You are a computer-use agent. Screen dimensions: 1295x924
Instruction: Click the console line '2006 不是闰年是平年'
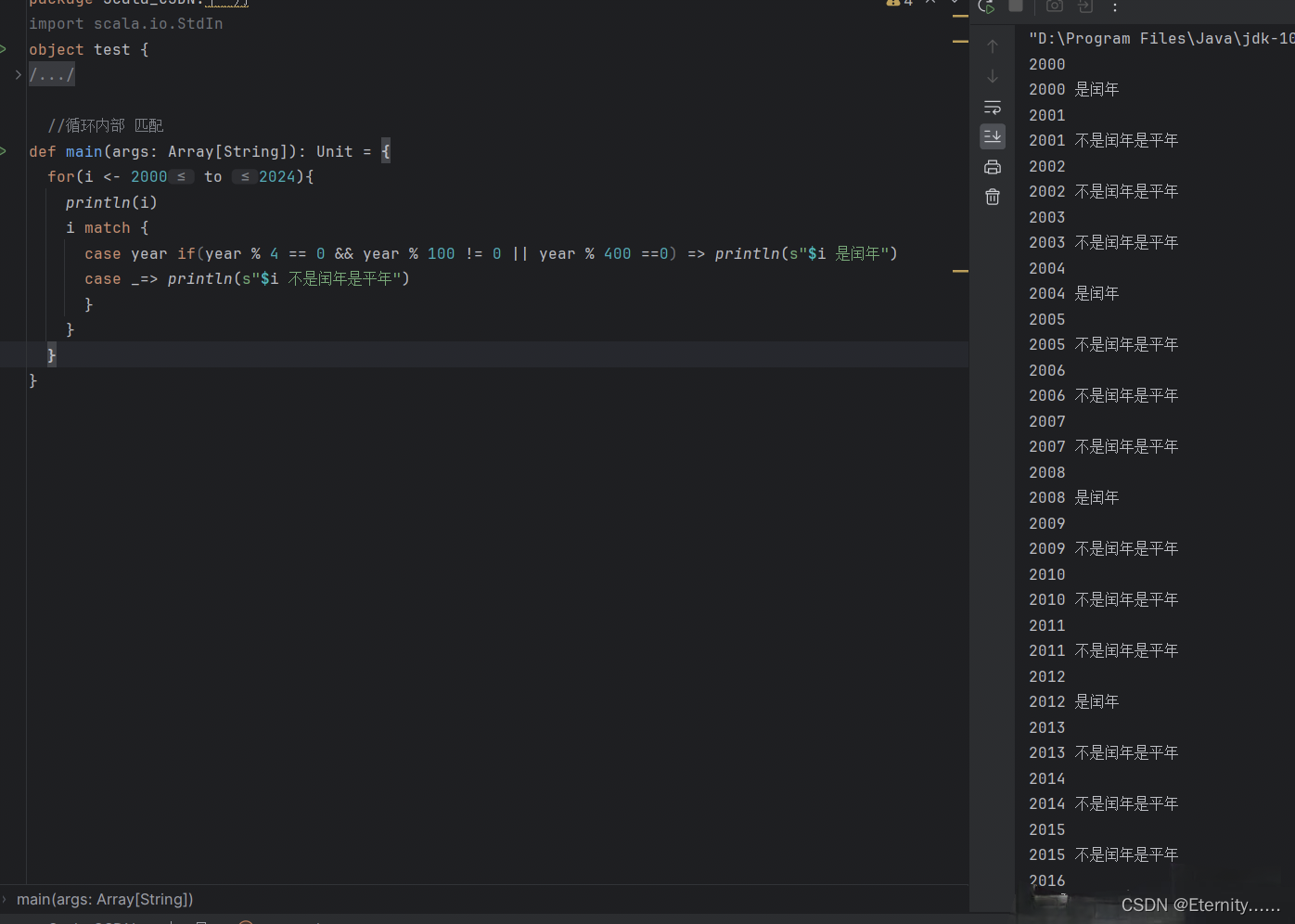tap(1104, 395)
